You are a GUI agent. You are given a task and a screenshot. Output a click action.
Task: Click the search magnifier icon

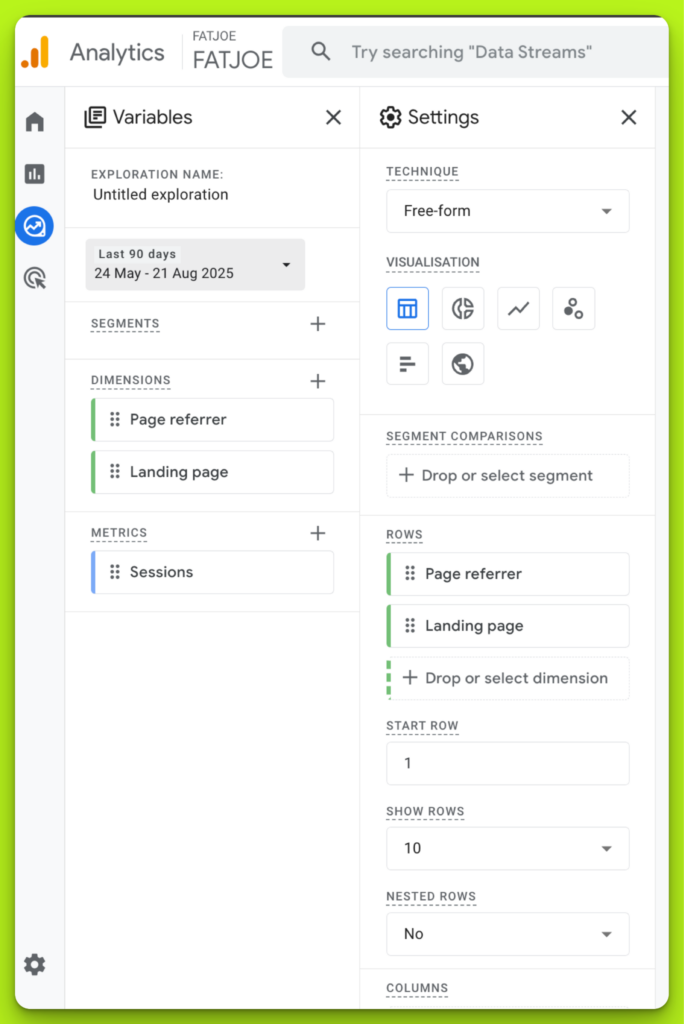click(x=320, y=51)
